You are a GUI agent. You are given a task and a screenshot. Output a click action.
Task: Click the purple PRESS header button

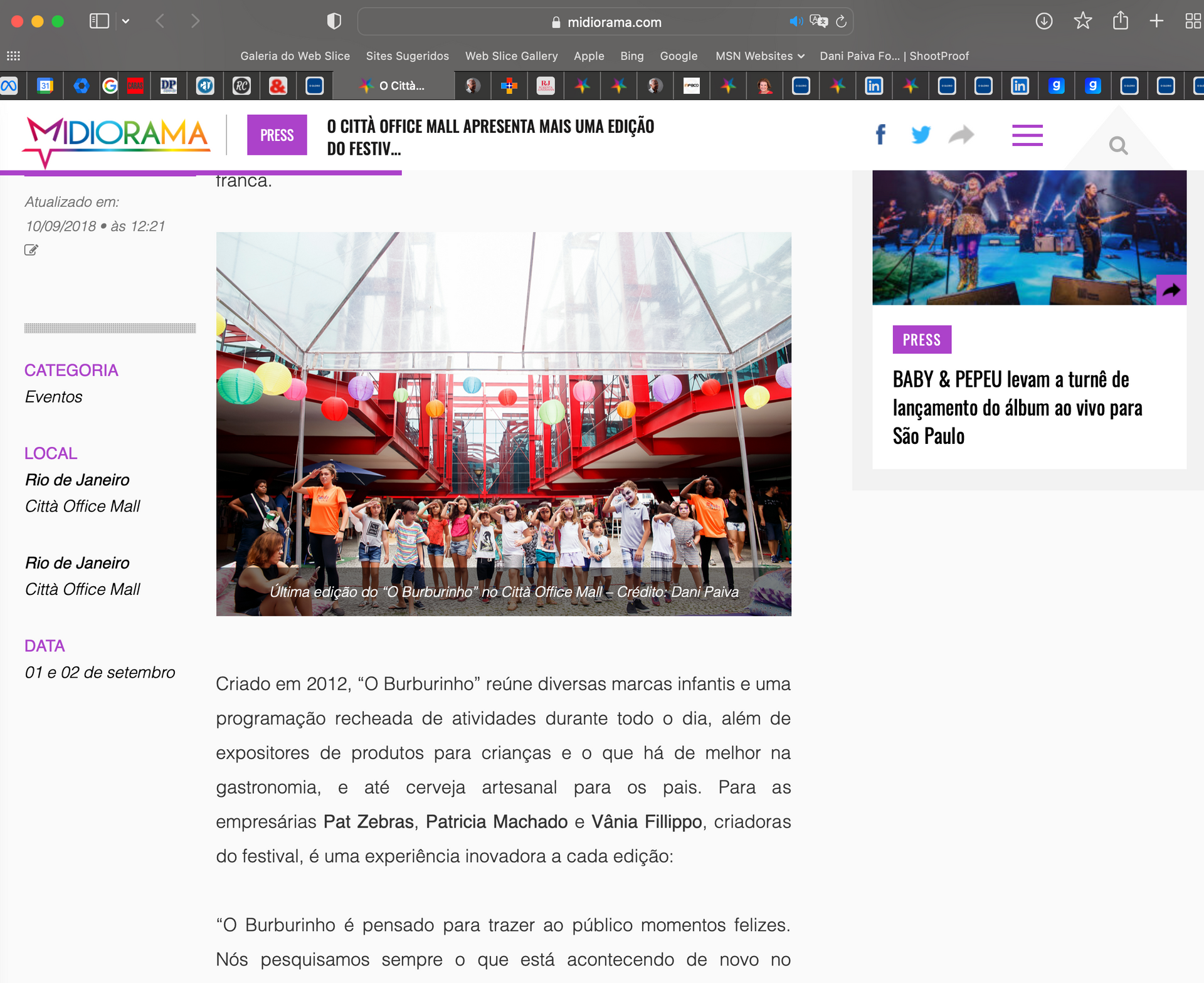point(277,135)
